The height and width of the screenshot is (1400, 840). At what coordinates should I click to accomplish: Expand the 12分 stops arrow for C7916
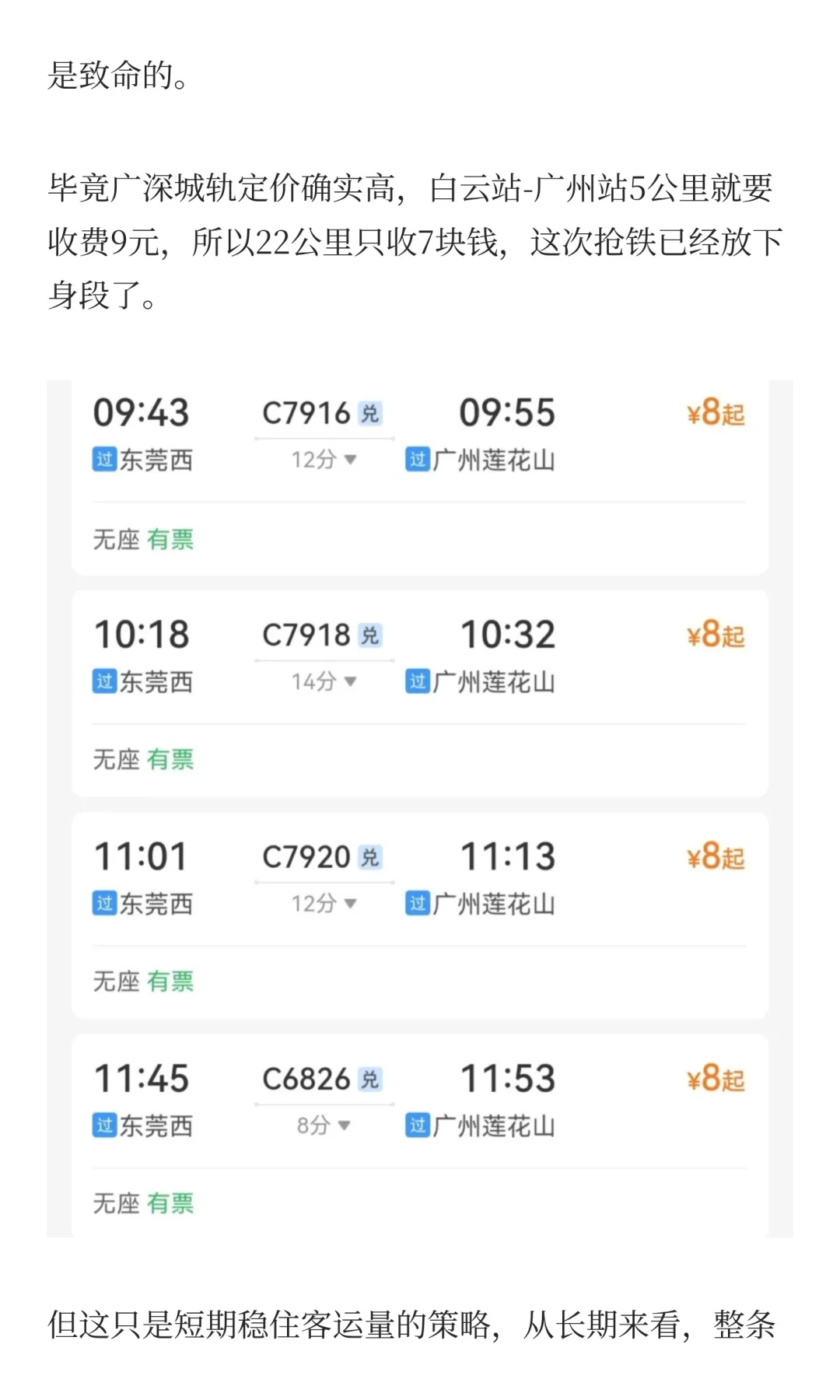350,460
